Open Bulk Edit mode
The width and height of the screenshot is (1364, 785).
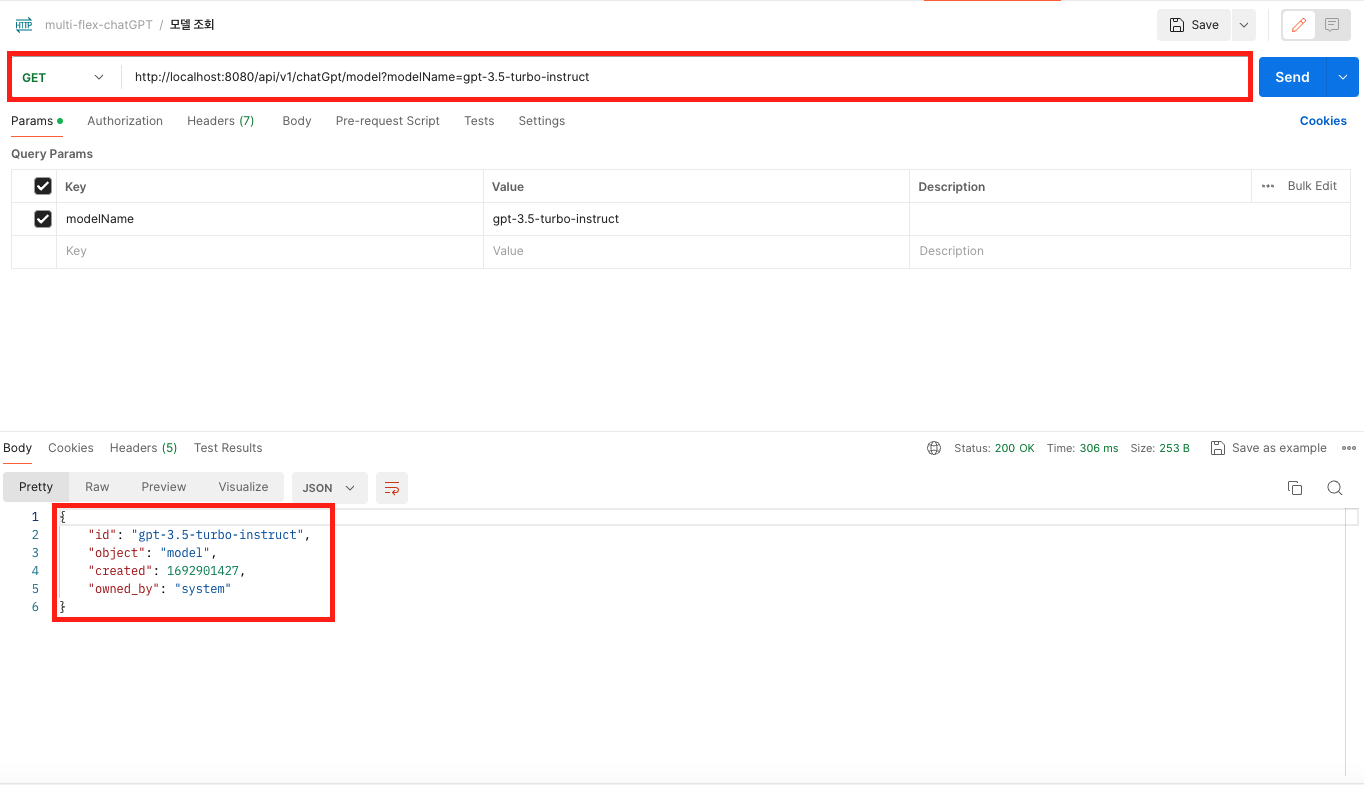tap(1312, 186)
